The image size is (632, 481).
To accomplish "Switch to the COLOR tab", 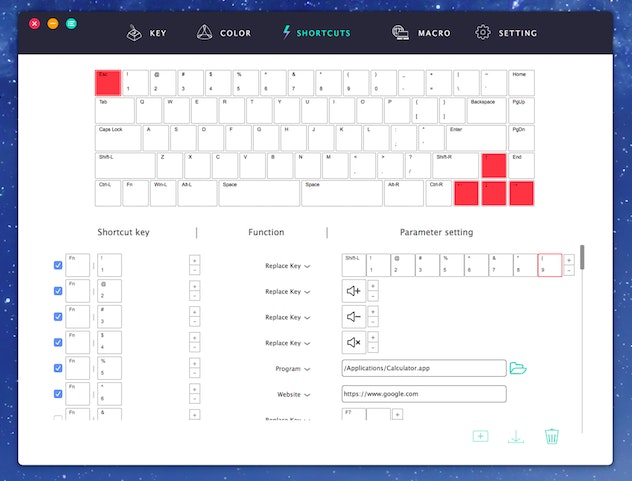I will coord(223,33).
